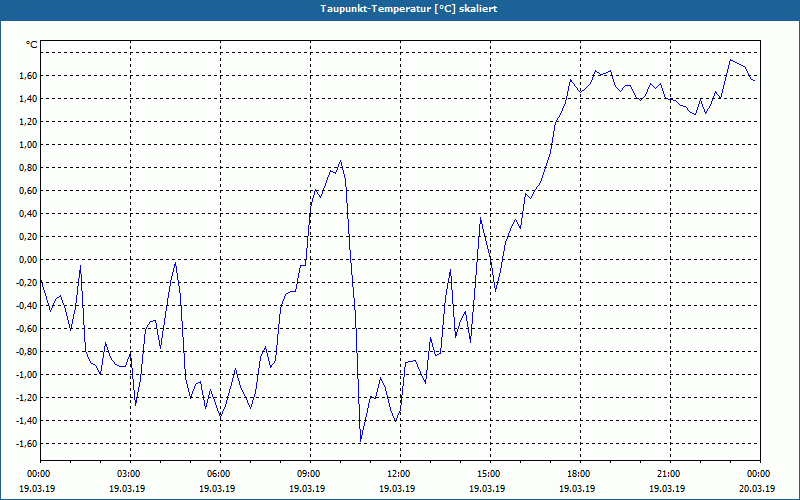Choose the '-0,80' y-axis value

click(x=28, y=352)
